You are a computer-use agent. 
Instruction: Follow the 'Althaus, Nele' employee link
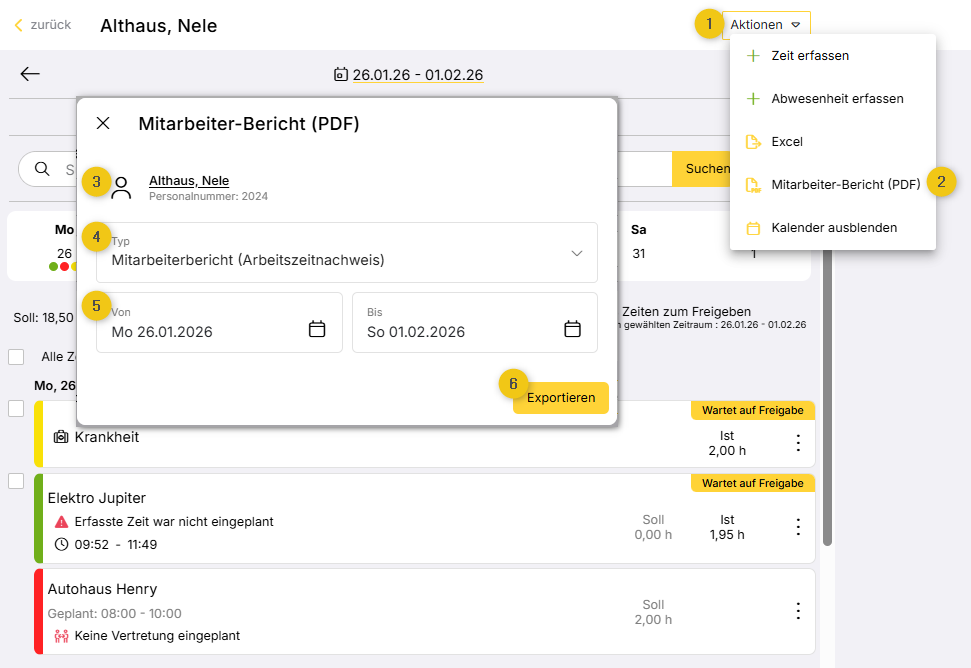pos(189,181)
